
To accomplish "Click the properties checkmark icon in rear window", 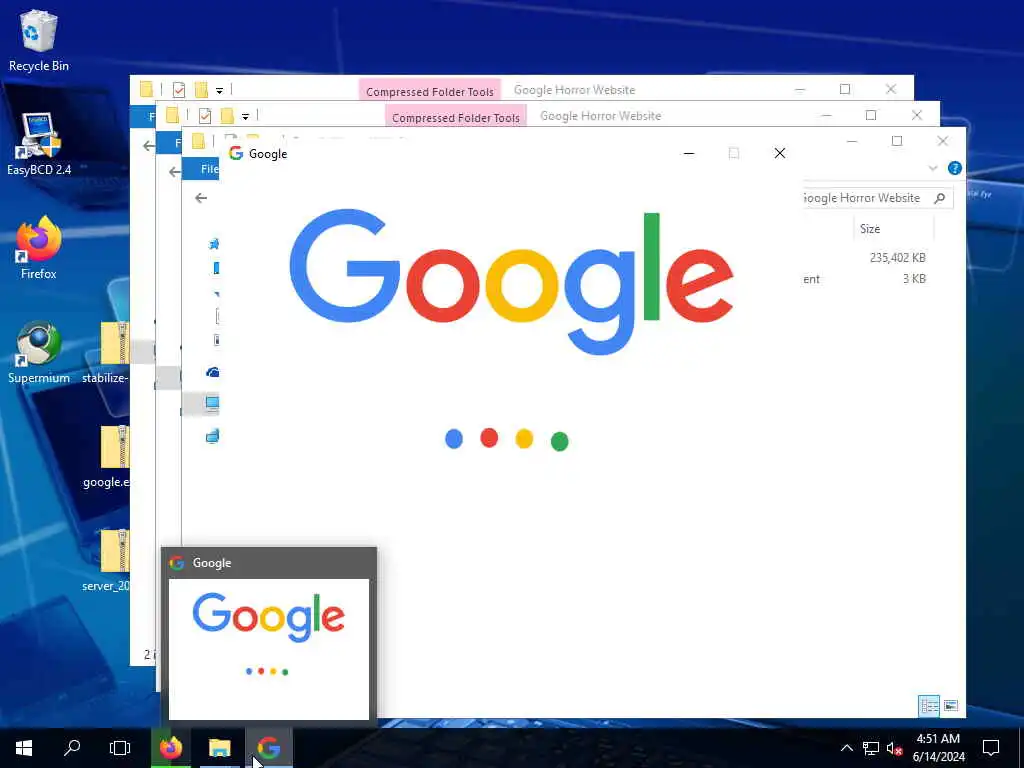I will coord(179,89).
